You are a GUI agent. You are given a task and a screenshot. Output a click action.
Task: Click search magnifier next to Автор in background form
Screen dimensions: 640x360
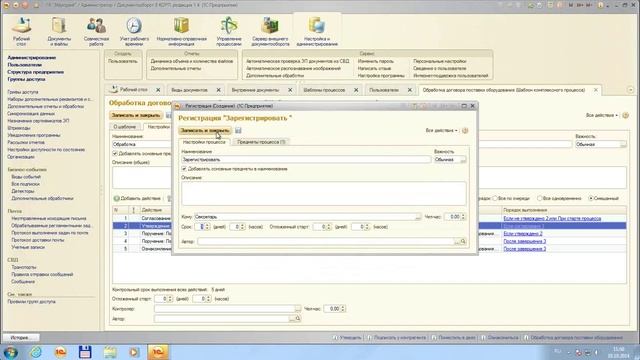298,319
